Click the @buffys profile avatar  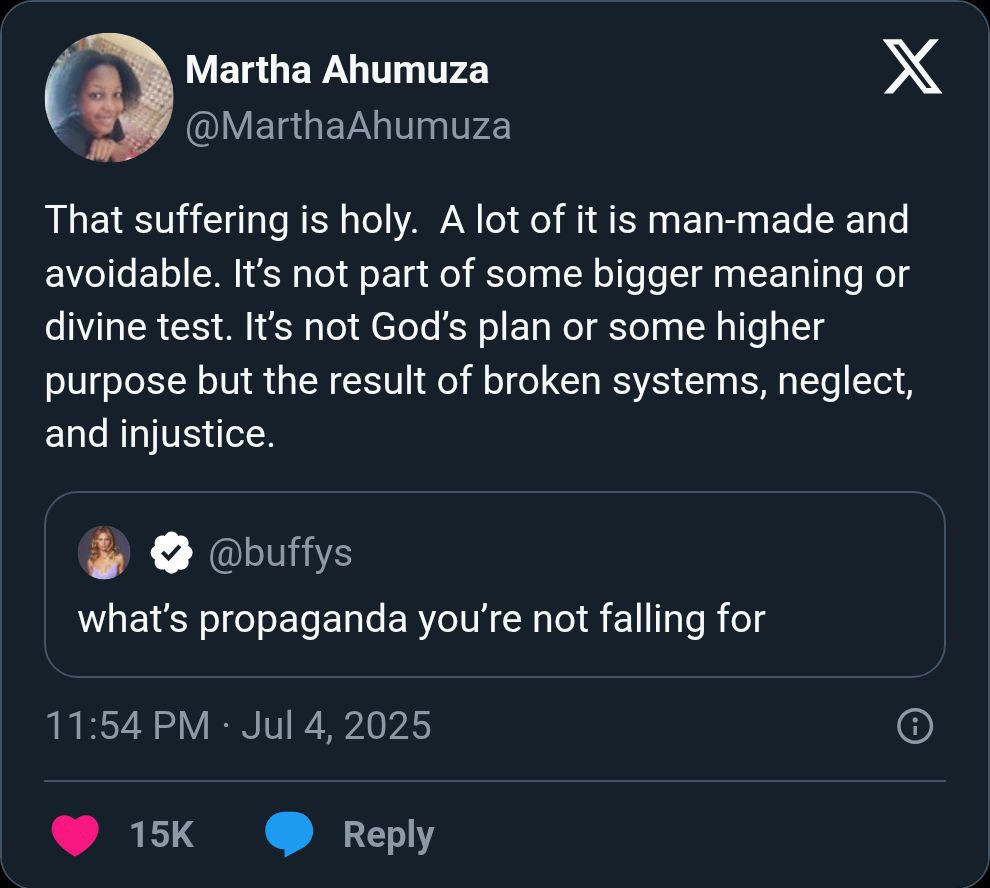[104, 552]
